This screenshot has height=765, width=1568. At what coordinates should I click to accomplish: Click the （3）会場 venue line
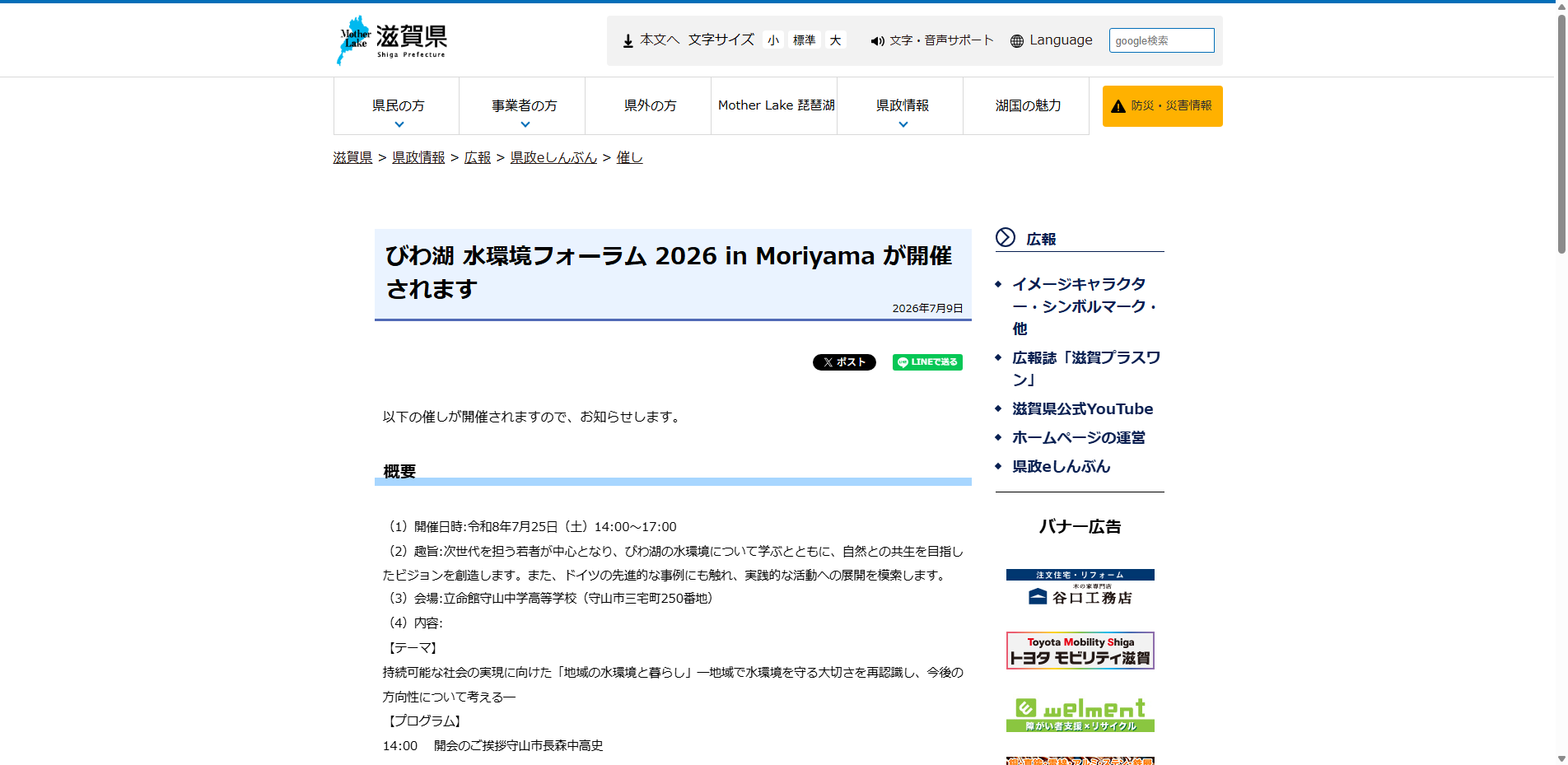551,598
